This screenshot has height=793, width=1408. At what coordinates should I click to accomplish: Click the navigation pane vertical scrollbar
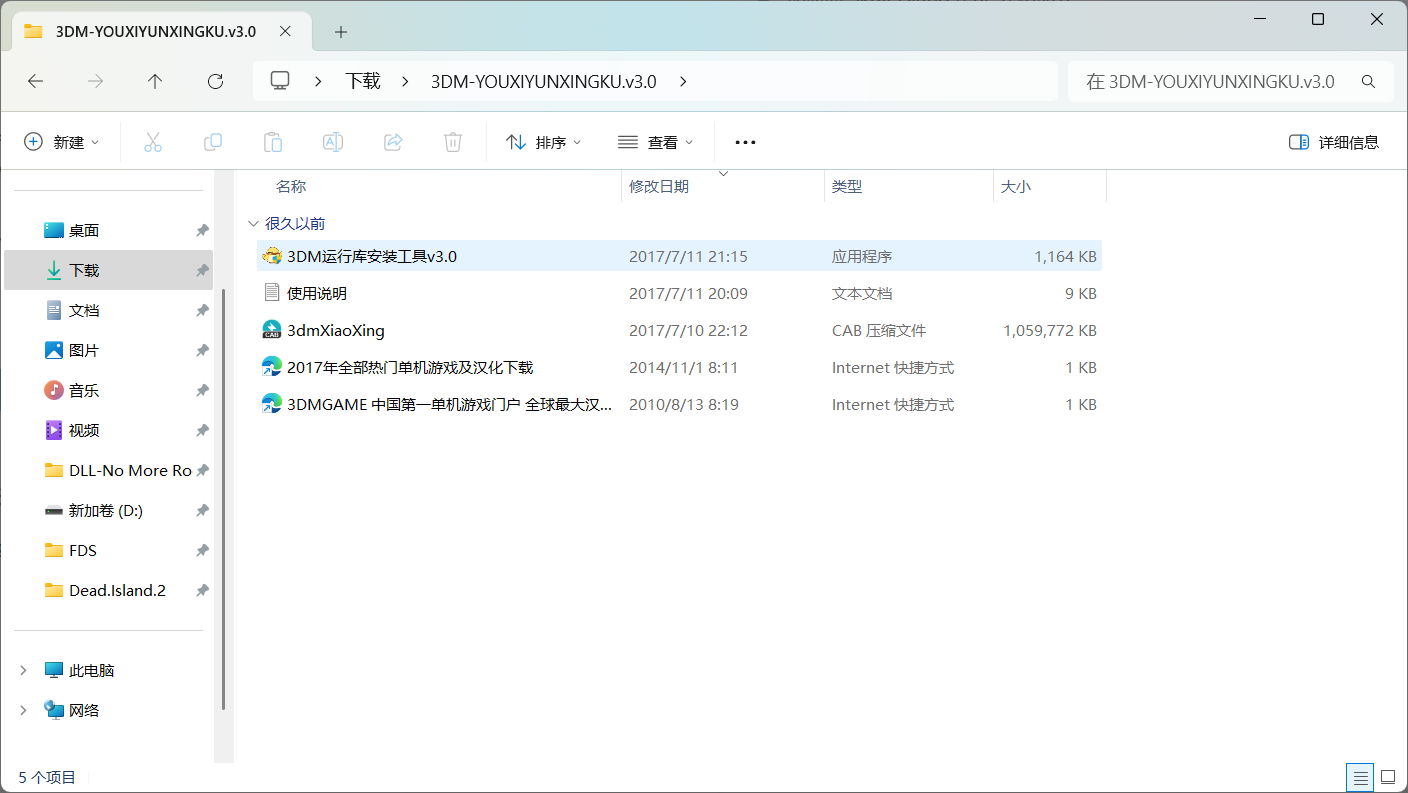point(224,500)
